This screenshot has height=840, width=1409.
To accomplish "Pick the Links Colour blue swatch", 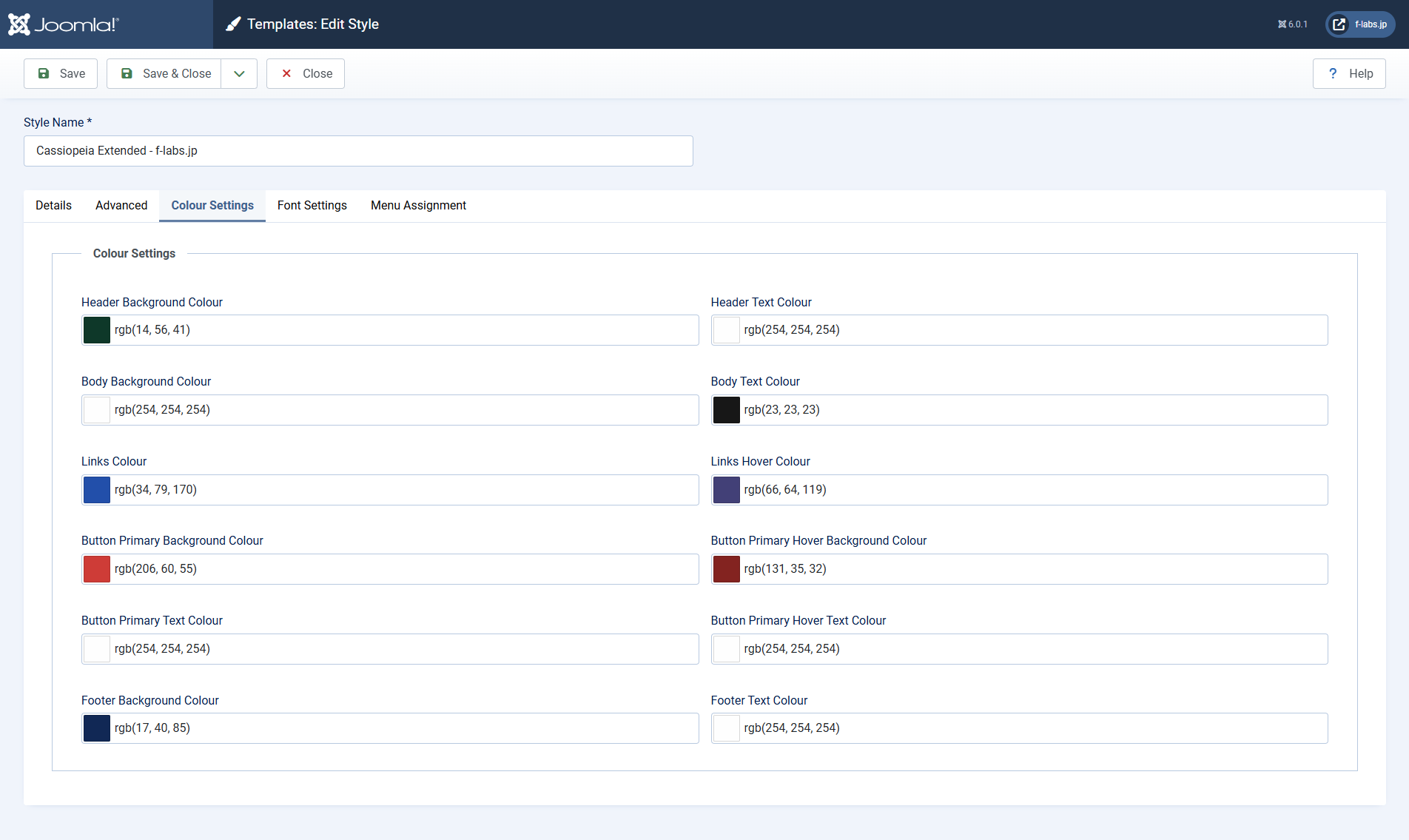I will pos(97,490).
